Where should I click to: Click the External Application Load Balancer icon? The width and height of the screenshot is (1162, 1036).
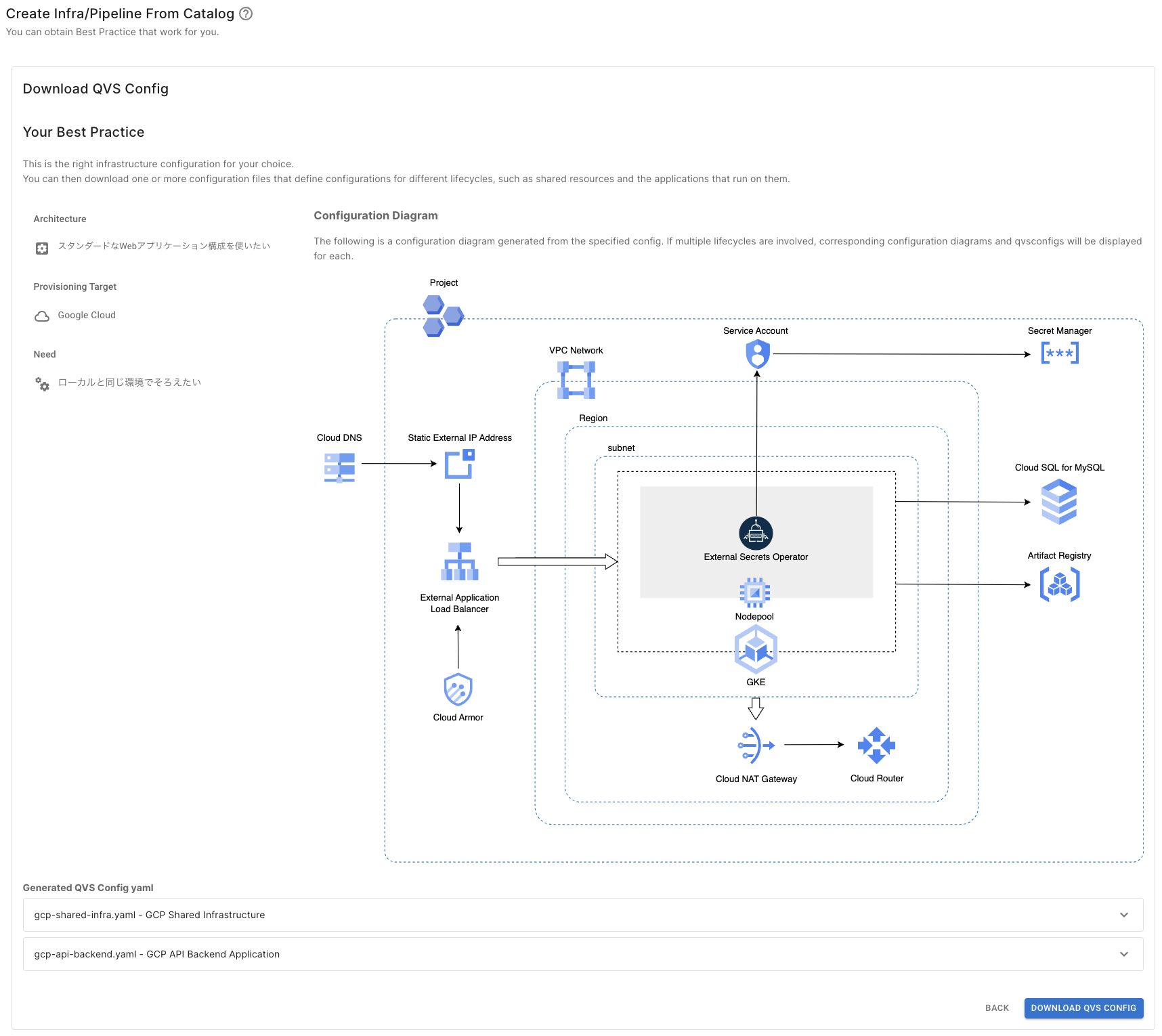[459, 561]
